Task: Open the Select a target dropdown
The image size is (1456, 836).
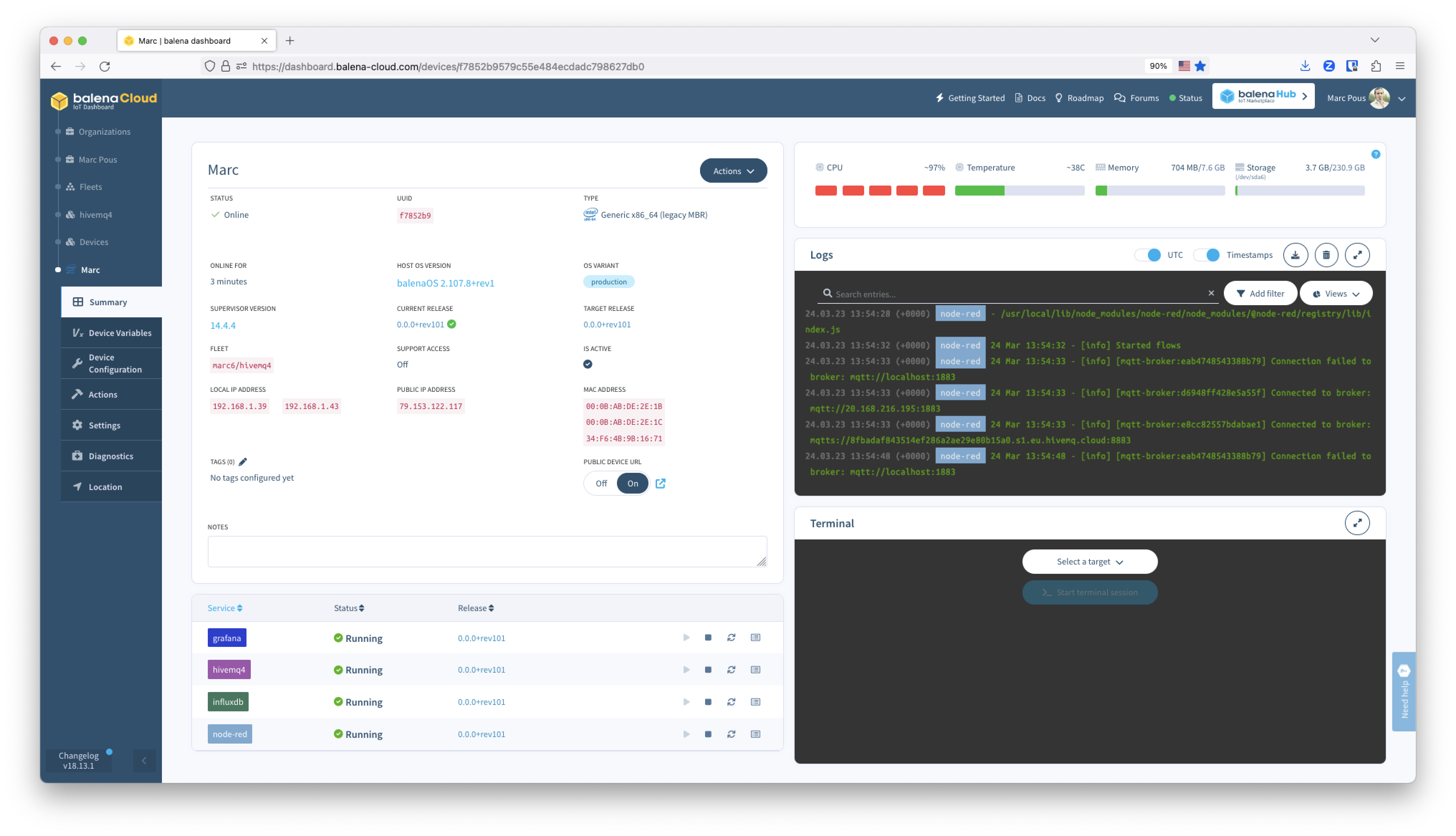Action: (x=1089, y=562)
